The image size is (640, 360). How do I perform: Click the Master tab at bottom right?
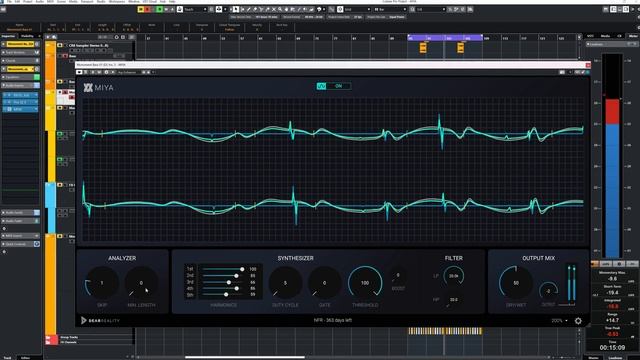click(593, 358)
